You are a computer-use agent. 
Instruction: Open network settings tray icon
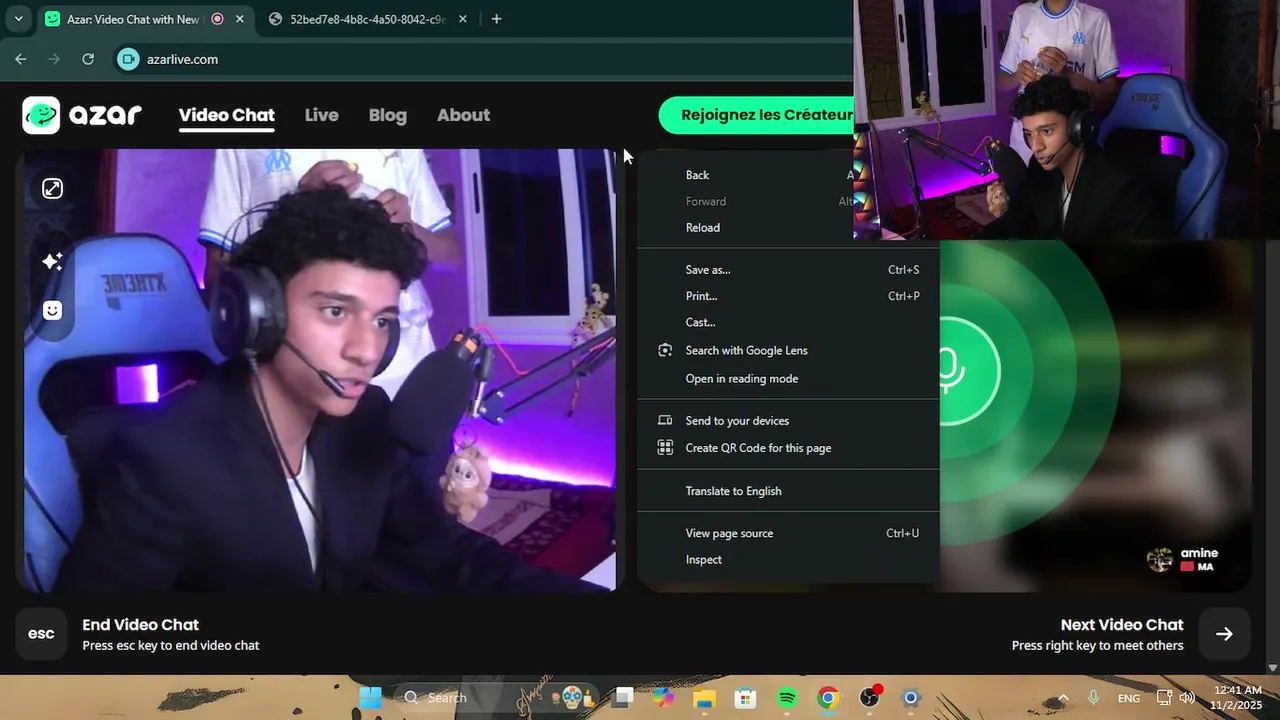pos(1164,698)
